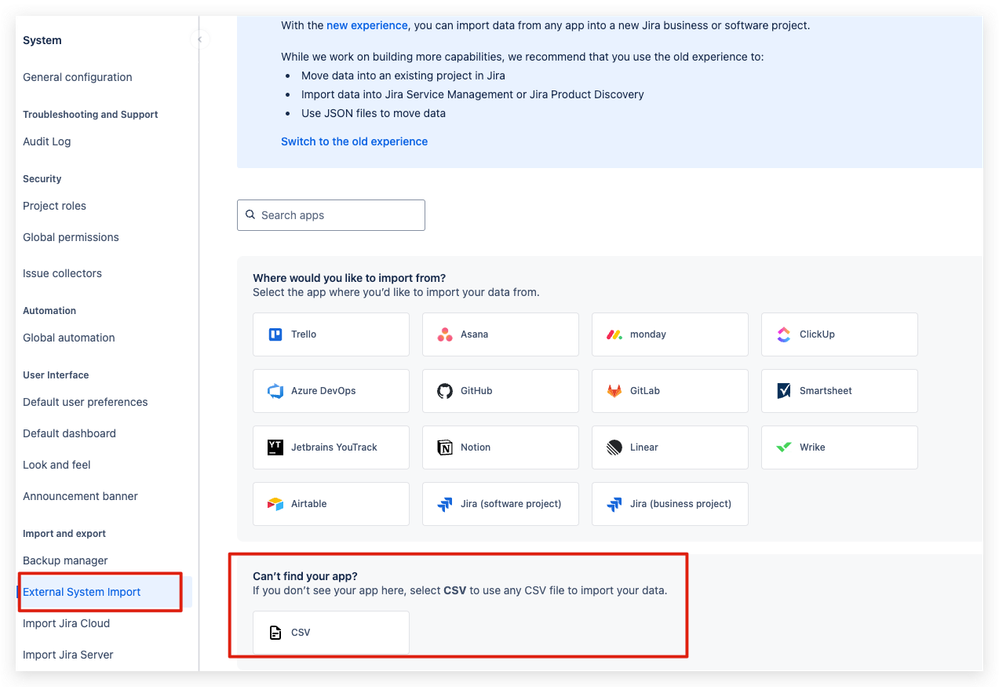Screen dimensions: 999x687
Task: Select External System Import in sidebar
Action: [x=82, y=592]
